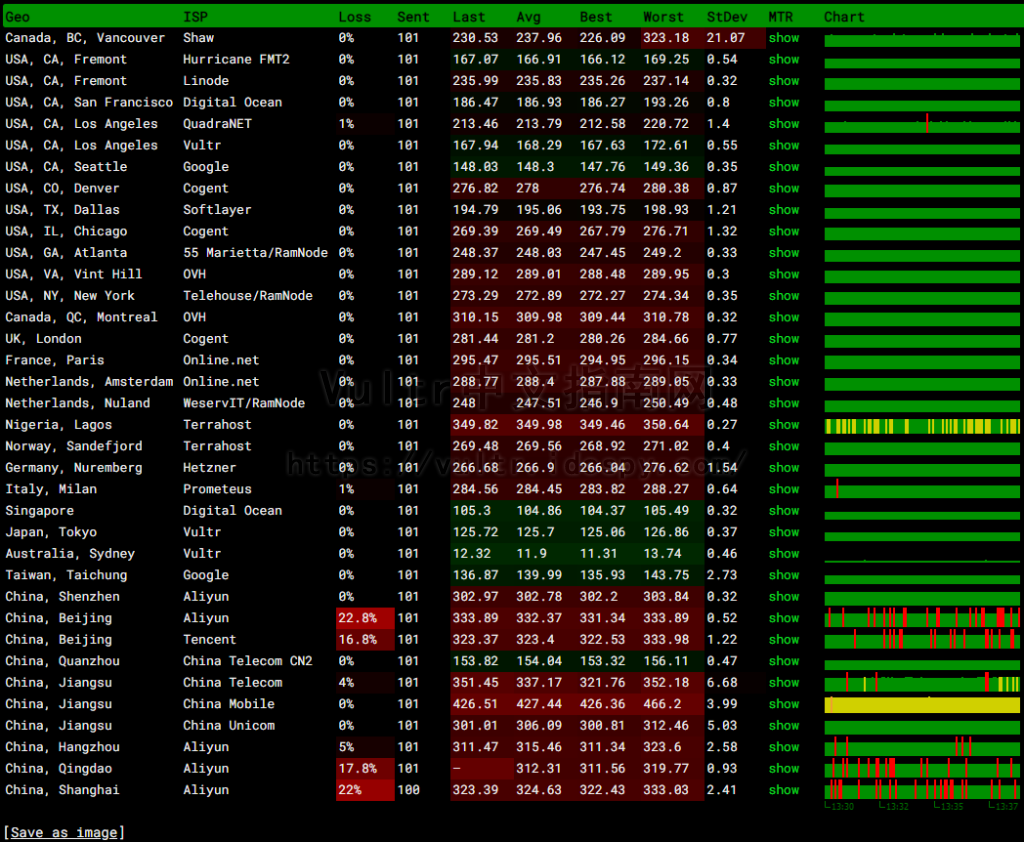
Task: Show MTR for Seattle Google row
Action: pyautogui.click(x=784, y=167)
